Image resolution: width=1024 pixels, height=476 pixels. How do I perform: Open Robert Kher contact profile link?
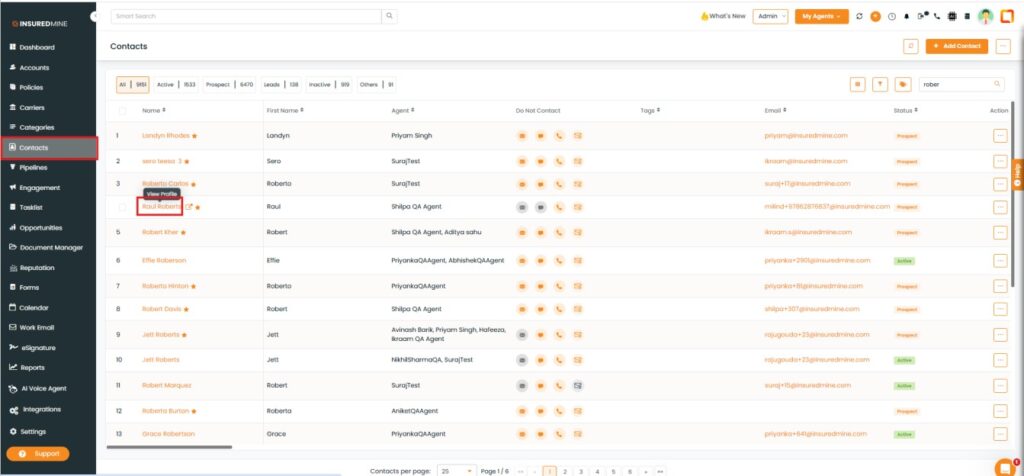[x=159, y=232]
